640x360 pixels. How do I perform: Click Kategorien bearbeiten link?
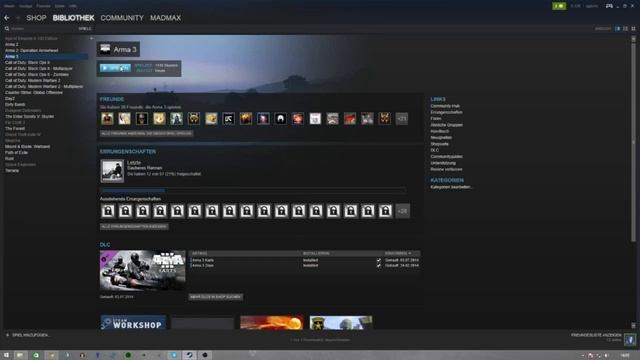pos(450,187)
